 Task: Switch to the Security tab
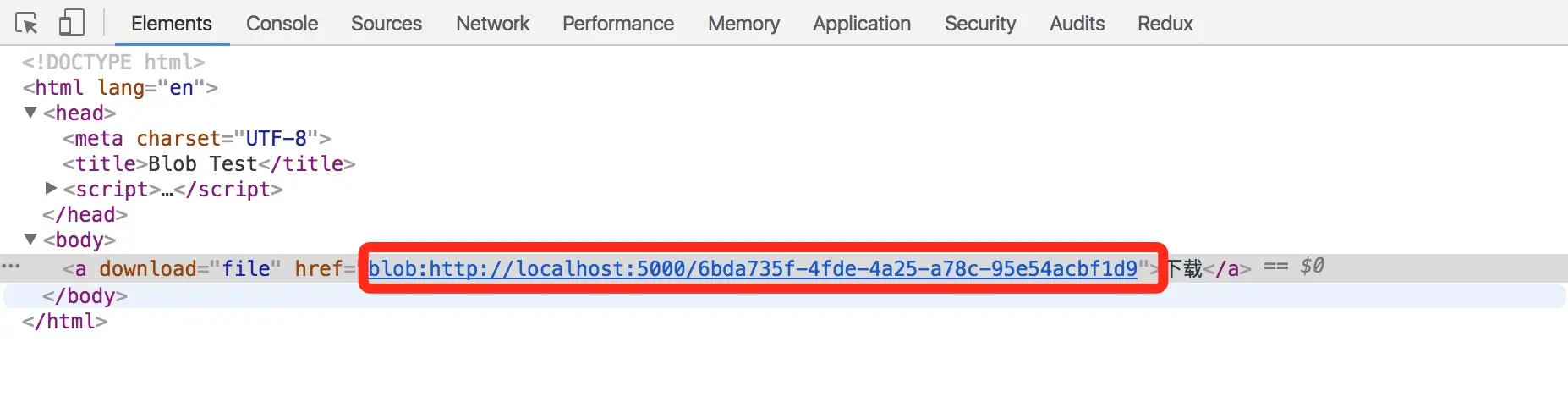click(980, 24)
